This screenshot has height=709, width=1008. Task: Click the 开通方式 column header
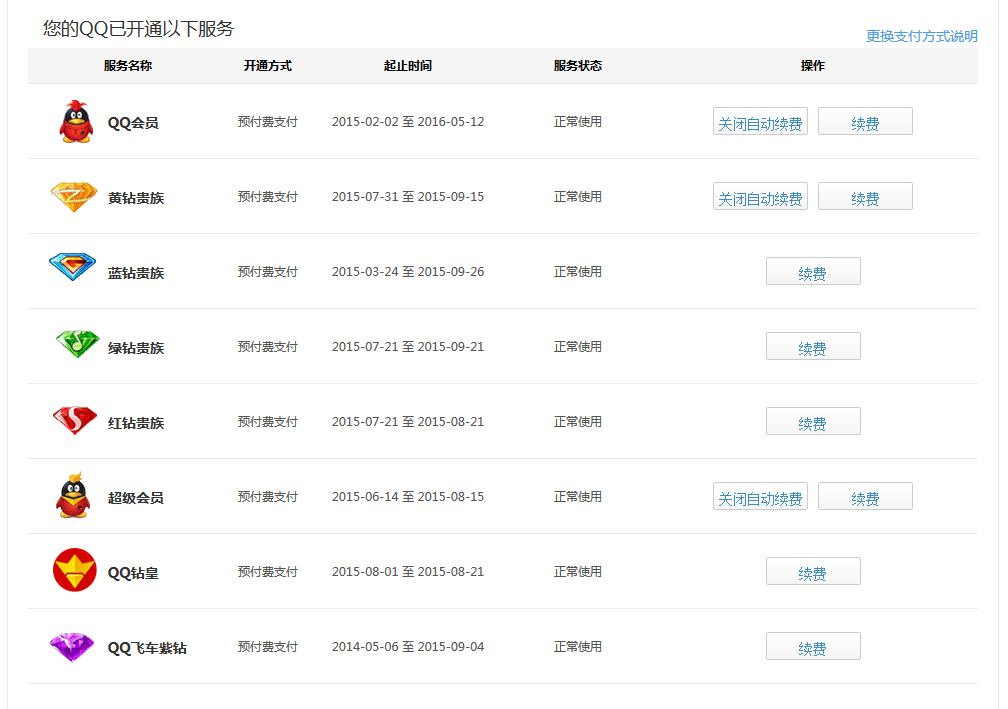[267, 66]
